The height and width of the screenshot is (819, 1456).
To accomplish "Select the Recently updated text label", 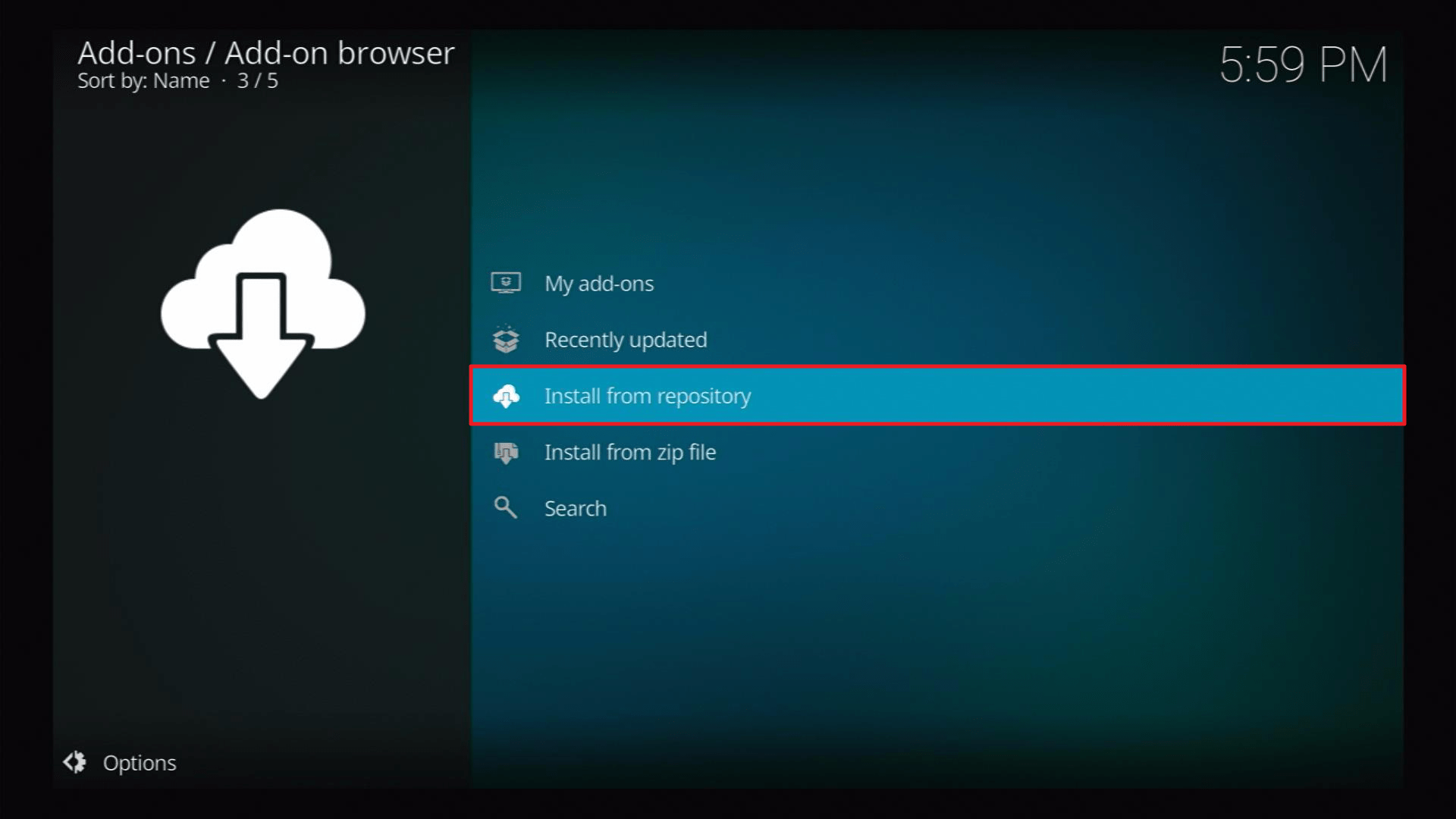I will coord(625,340).
